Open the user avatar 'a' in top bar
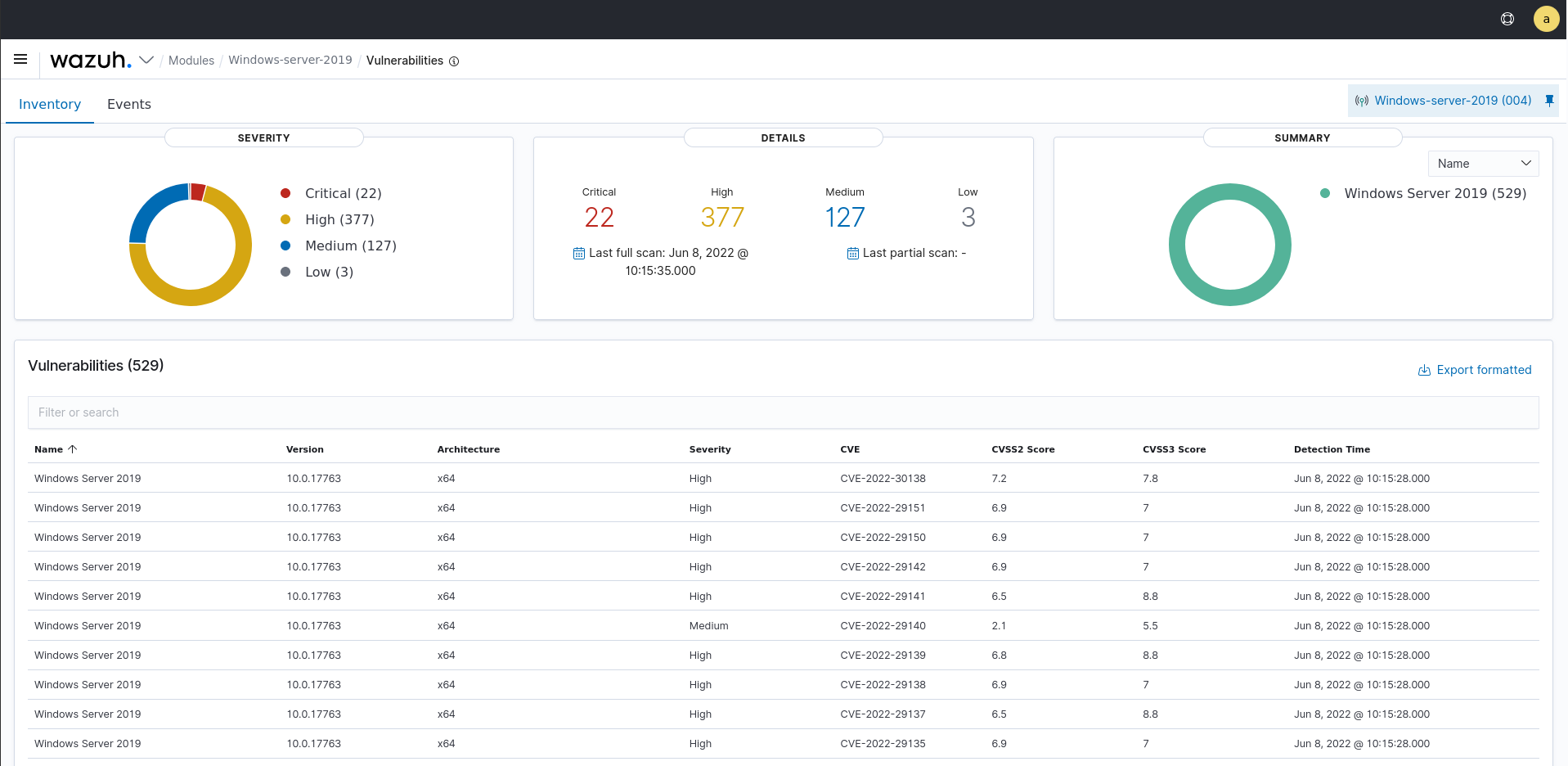Screen dimensions: 1568x766 pyautogui.click(x=1546, y=19)
